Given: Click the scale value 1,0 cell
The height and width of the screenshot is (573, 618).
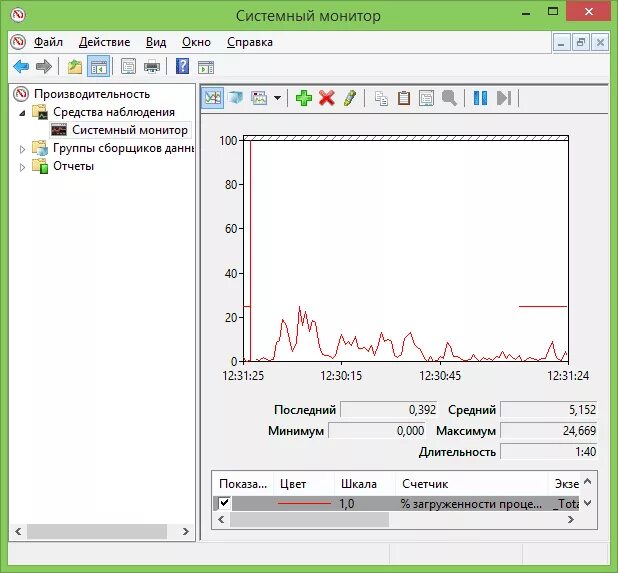Looking at the screenshot, I should pyautogui.click(x=347, y=503).
